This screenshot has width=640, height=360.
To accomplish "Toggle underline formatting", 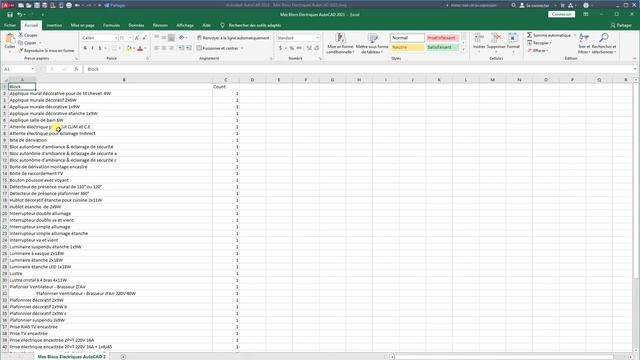I will (x=100, y=48).
